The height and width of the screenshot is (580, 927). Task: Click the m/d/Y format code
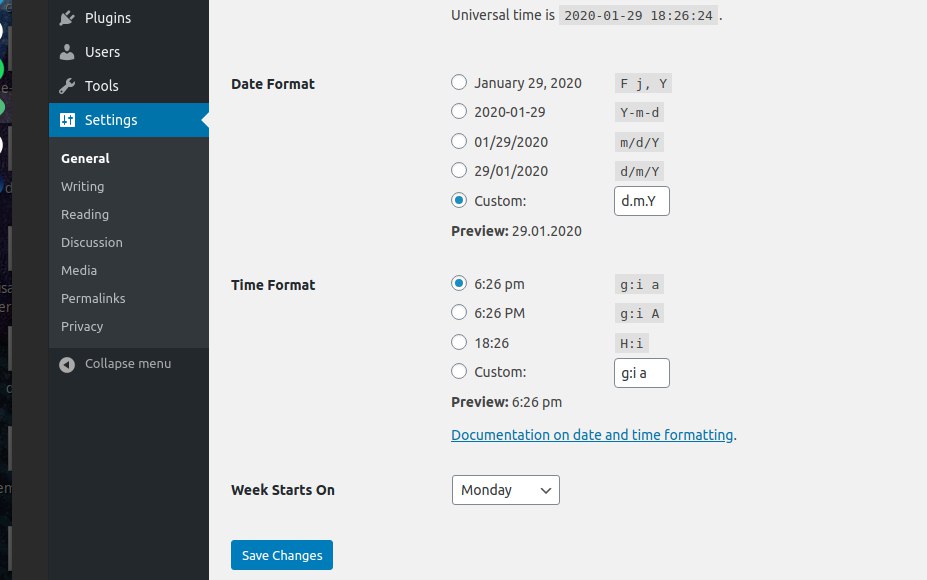pyautogui.click(x=639, y=142)
